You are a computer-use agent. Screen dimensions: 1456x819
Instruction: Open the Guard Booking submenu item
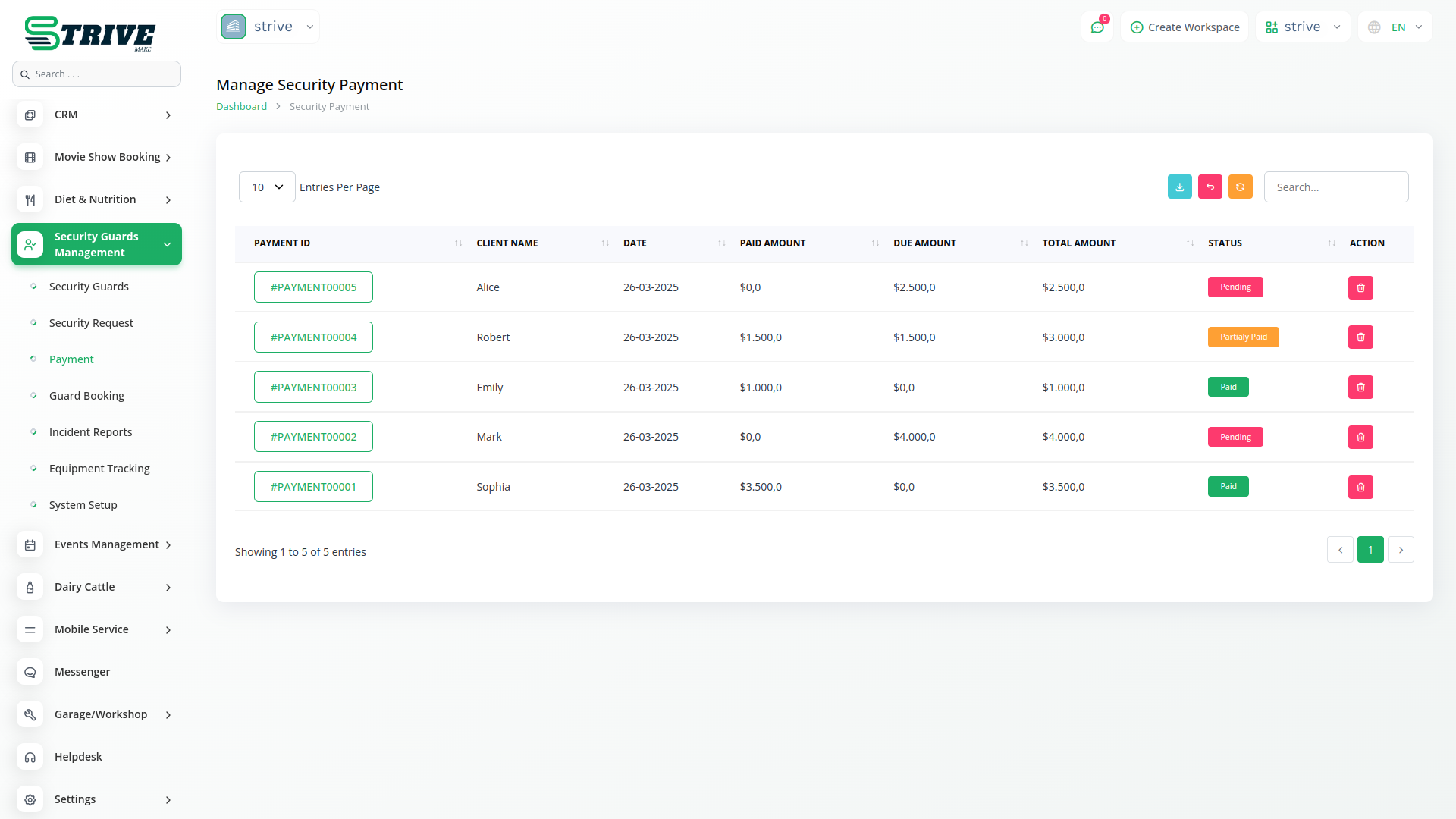click(86, 396)
